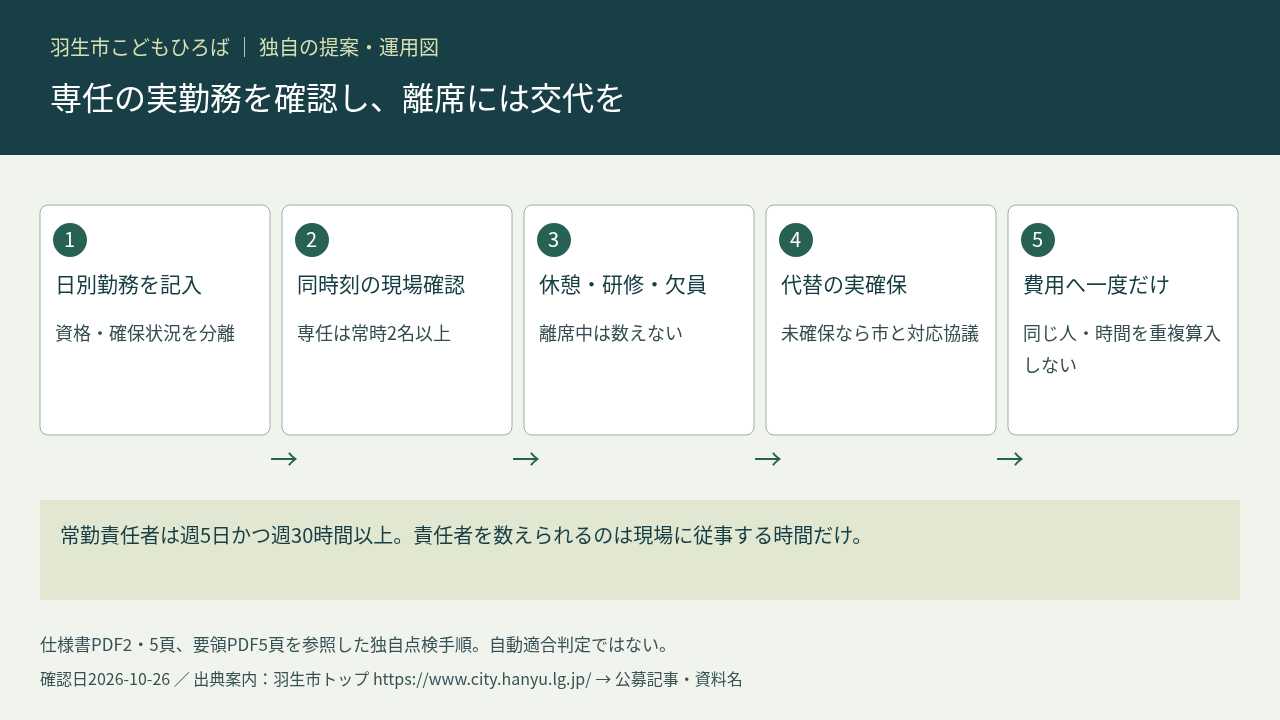Click the description "資格・確保状況を分離"
1280x720 pixels.
[x=145, y=333]
